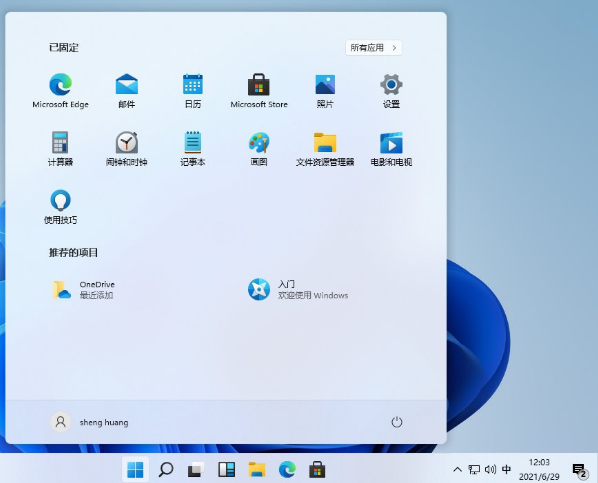The width and height of the screenshot is (598, 483).
Task: Open 入门 welcome to Windows item
Action: (x=298, y=289)
